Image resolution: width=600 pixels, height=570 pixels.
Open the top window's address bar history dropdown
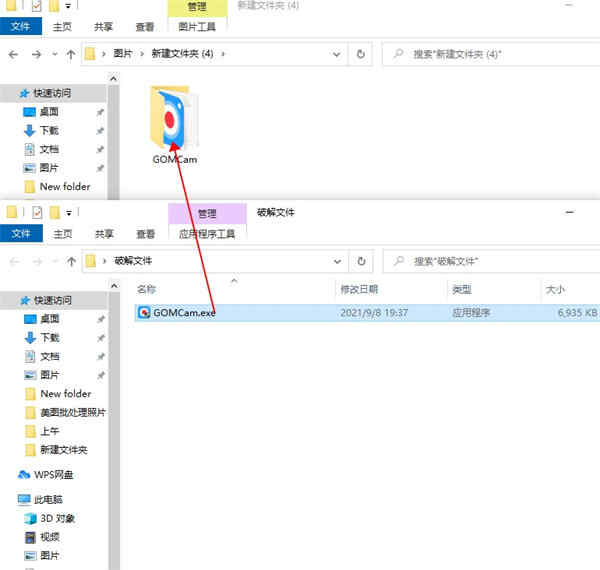pos(336,54)
